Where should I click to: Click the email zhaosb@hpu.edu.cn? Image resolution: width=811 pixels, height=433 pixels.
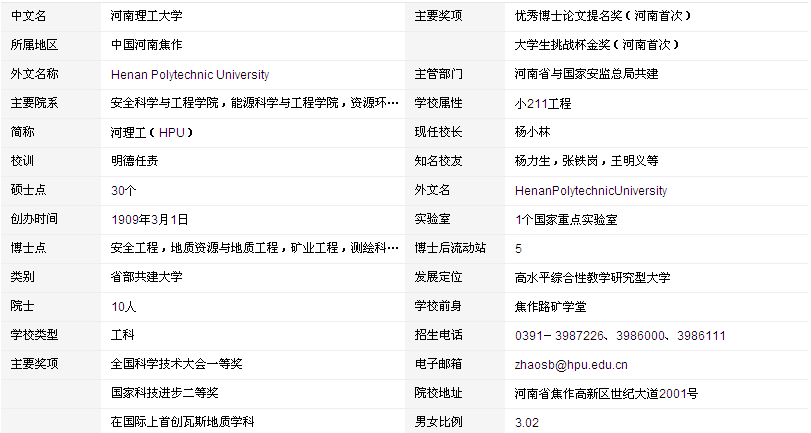pos(571,364)
